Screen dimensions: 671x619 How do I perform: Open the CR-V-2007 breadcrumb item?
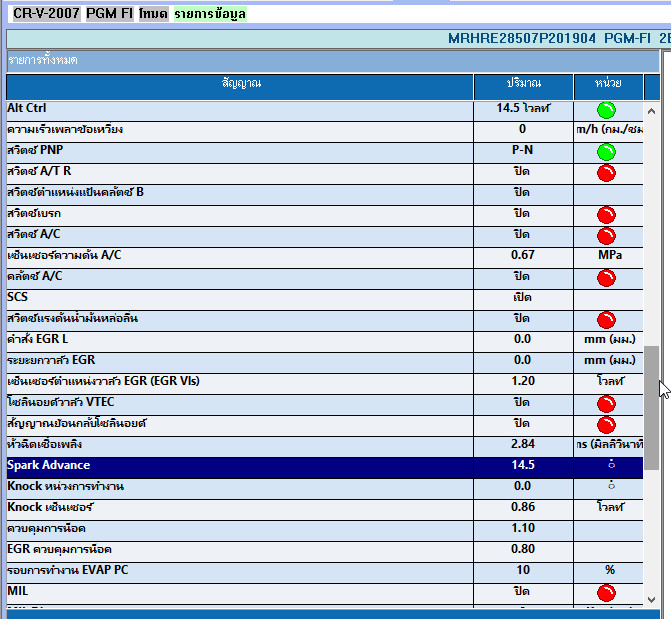[46, 13]
